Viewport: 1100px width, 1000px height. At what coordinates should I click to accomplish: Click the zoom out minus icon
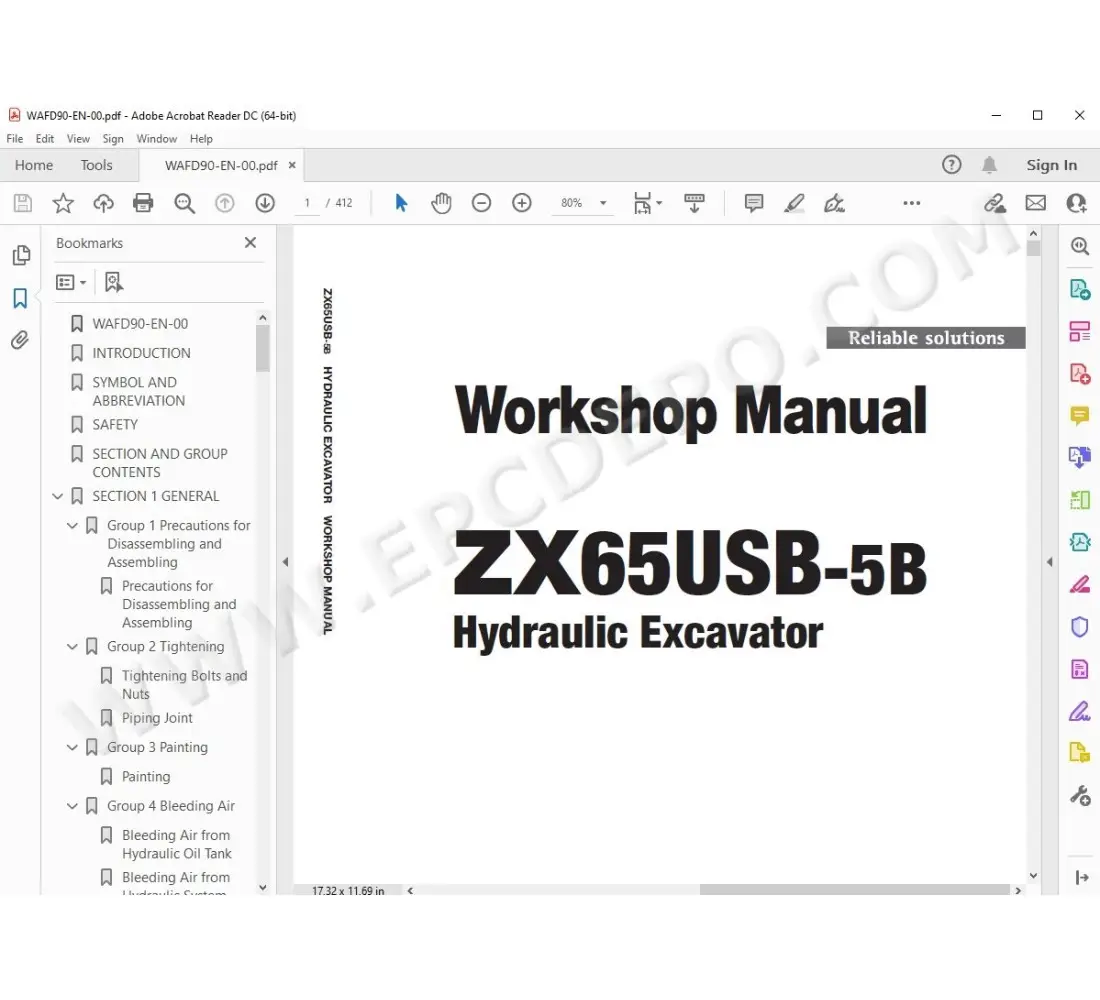coord(481,203)
